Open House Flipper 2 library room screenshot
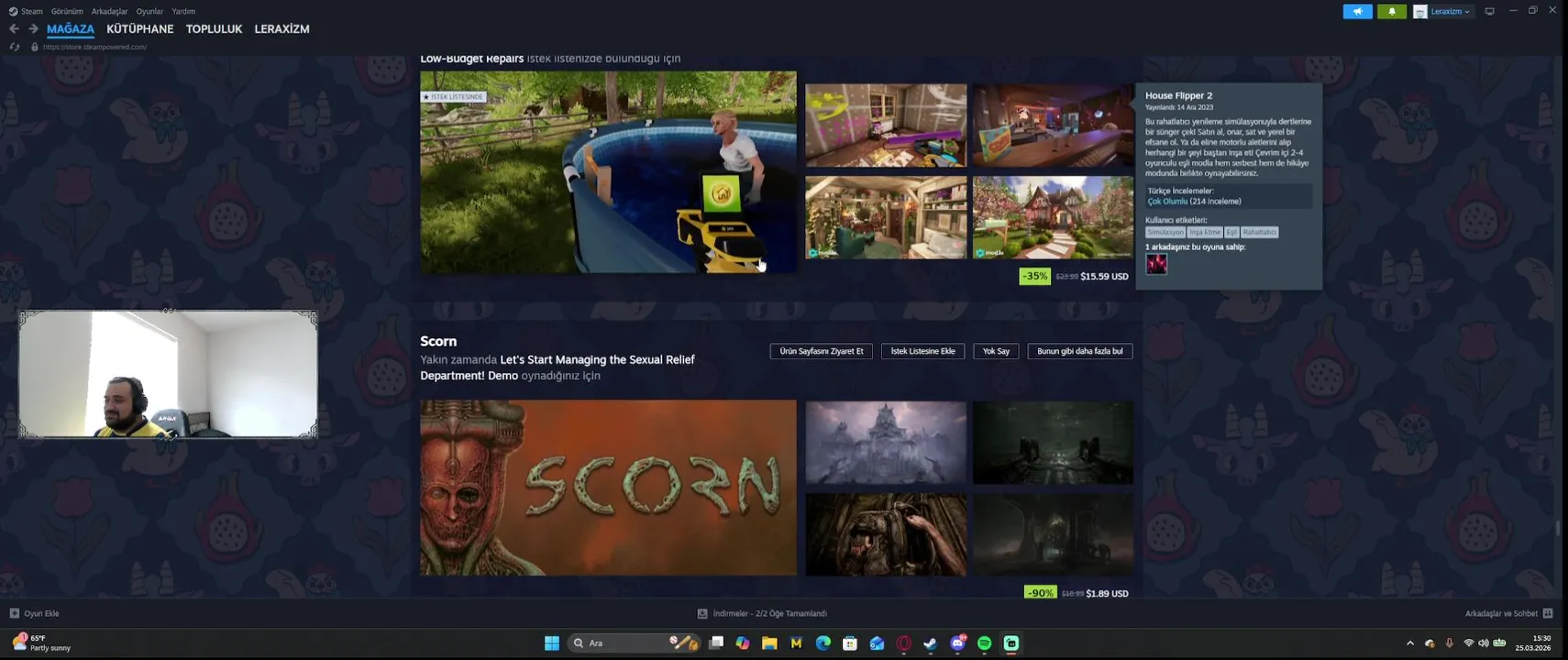Screen dimensions: 1568x660 click(x=886, y=217)
